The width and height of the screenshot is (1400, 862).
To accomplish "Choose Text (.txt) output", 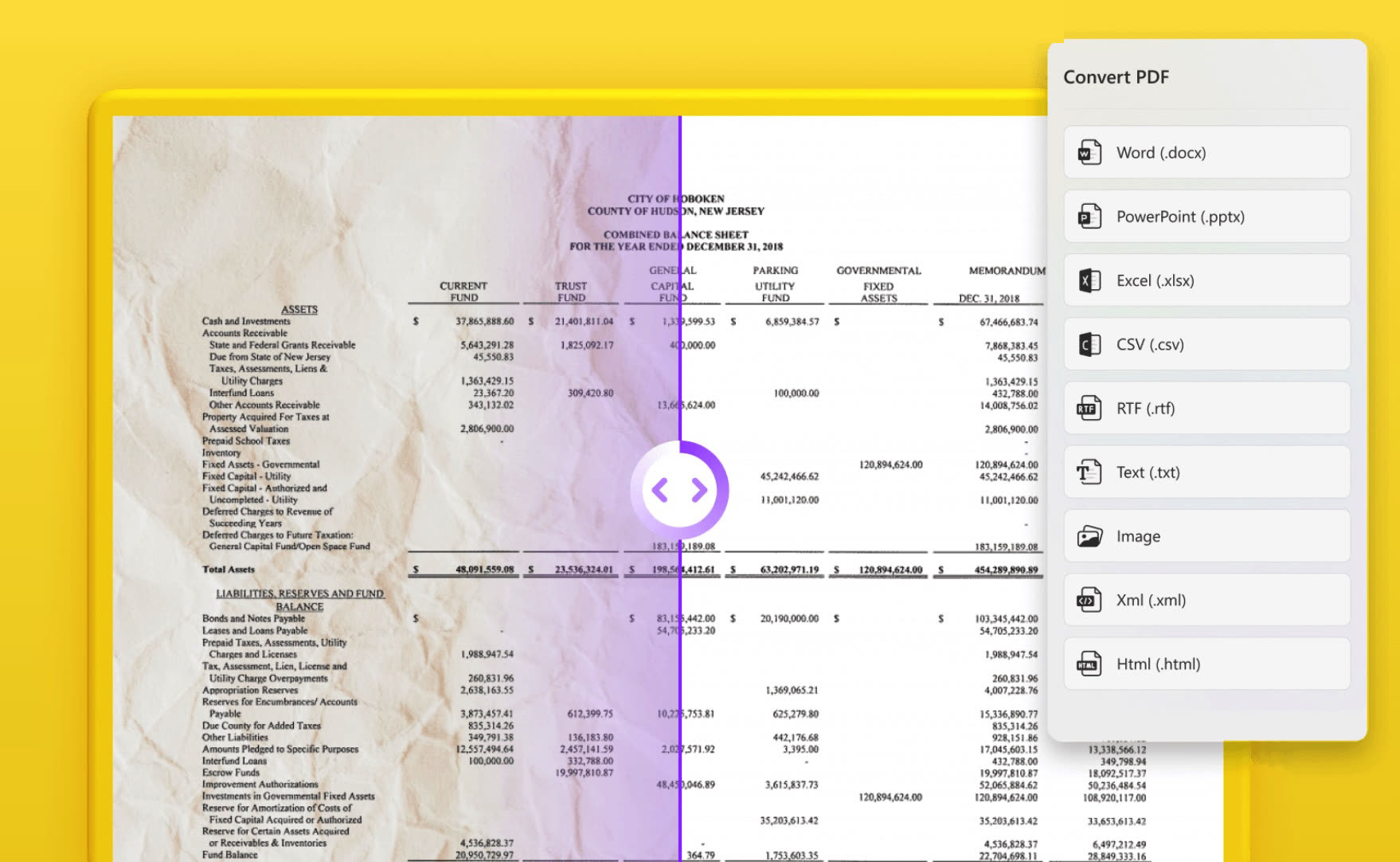I will click(1206, 472).
